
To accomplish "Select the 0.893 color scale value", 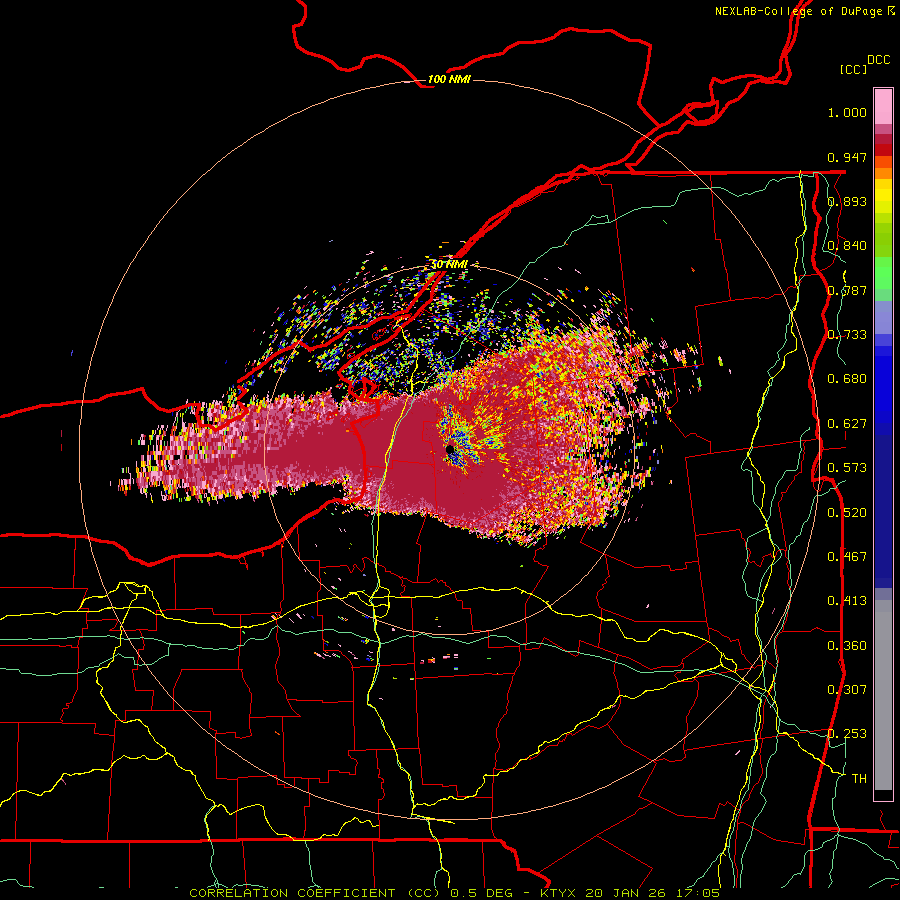I will [847, 201].
